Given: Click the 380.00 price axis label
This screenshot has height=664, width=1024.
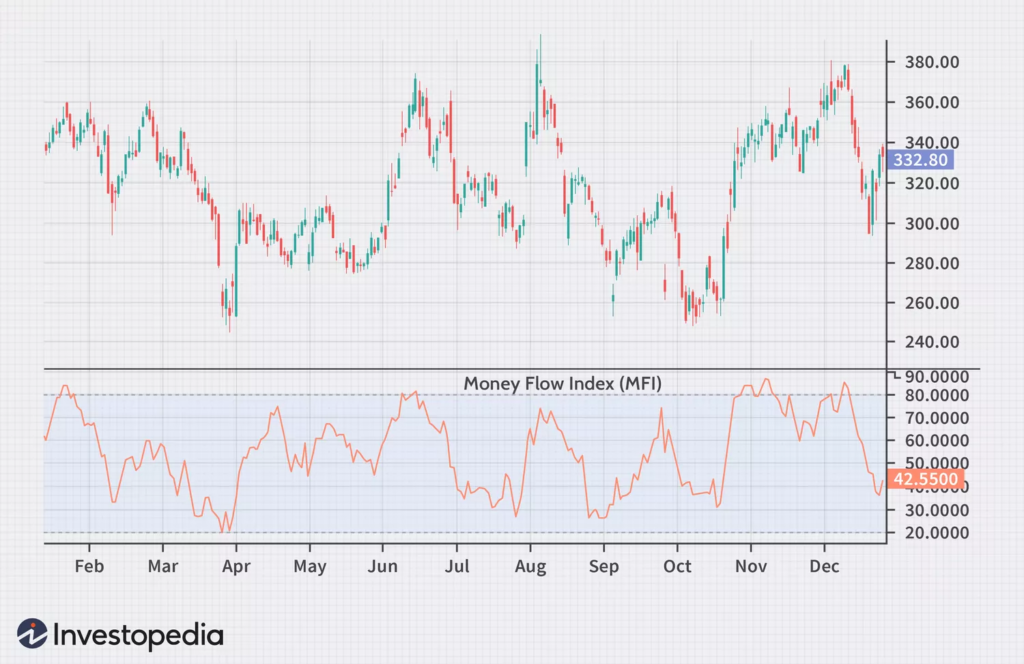Looking at the screenshot, I should 925,62.
